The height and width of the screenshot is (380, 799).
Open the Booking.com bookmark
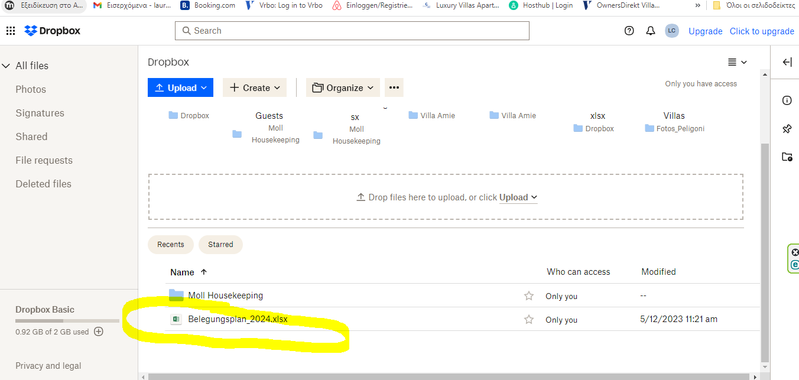(x=208, y=6)
